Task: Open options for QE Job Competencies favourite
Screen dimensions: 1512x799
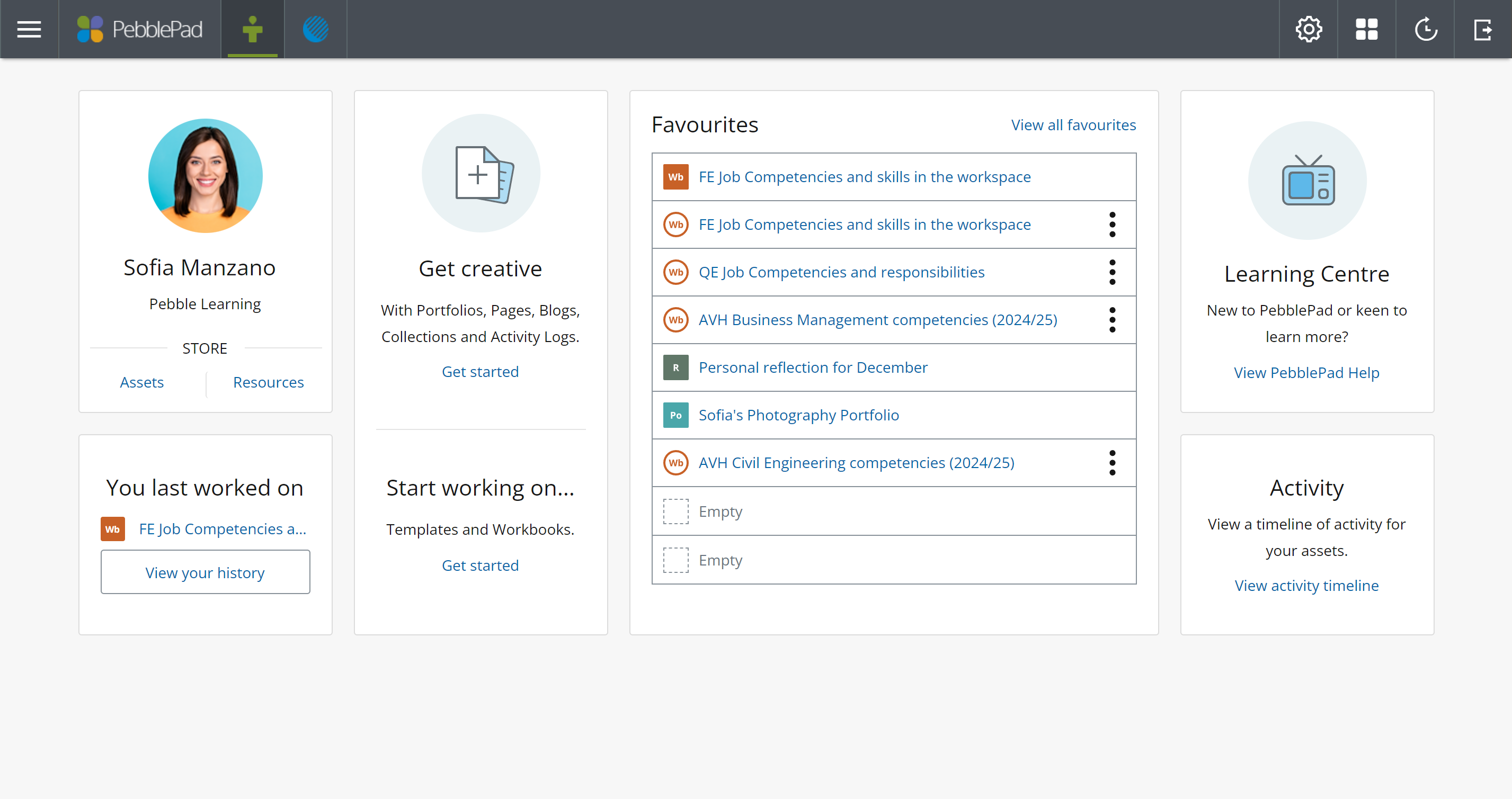Action: [x=1111, y=272]
